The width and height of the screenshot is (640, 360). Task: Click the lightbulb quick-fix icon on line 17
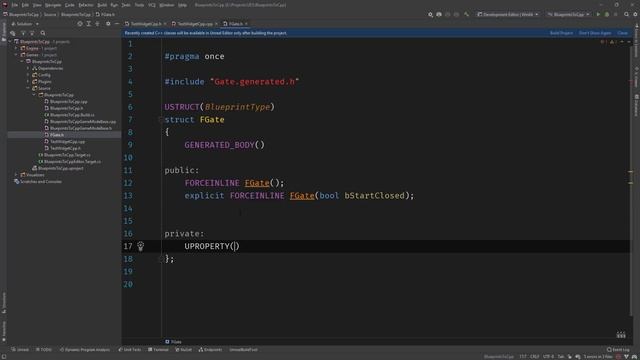[140, 246]
